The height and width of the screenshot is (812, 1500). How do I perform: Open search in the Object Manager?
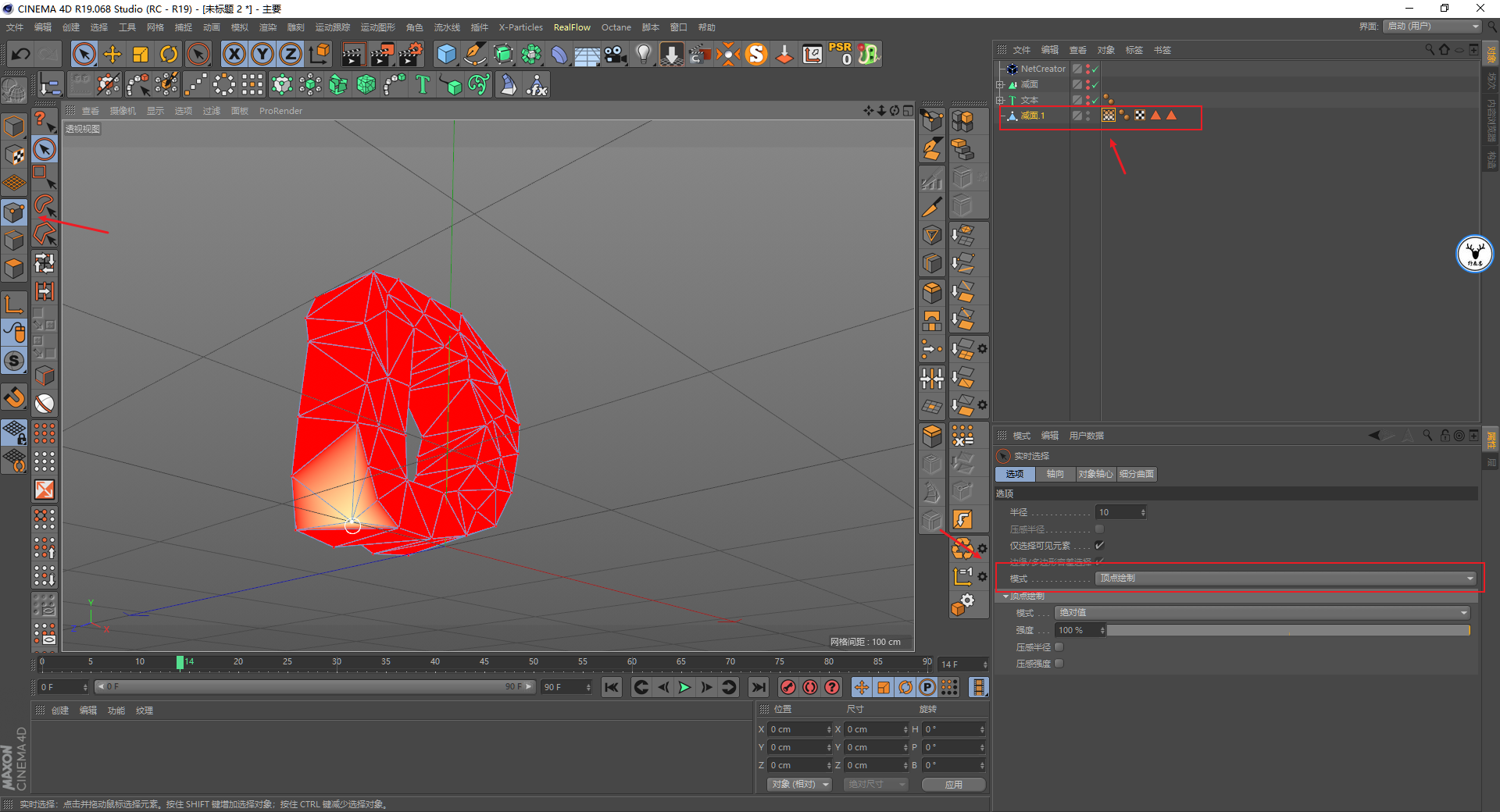click(x=1430, y=49)
